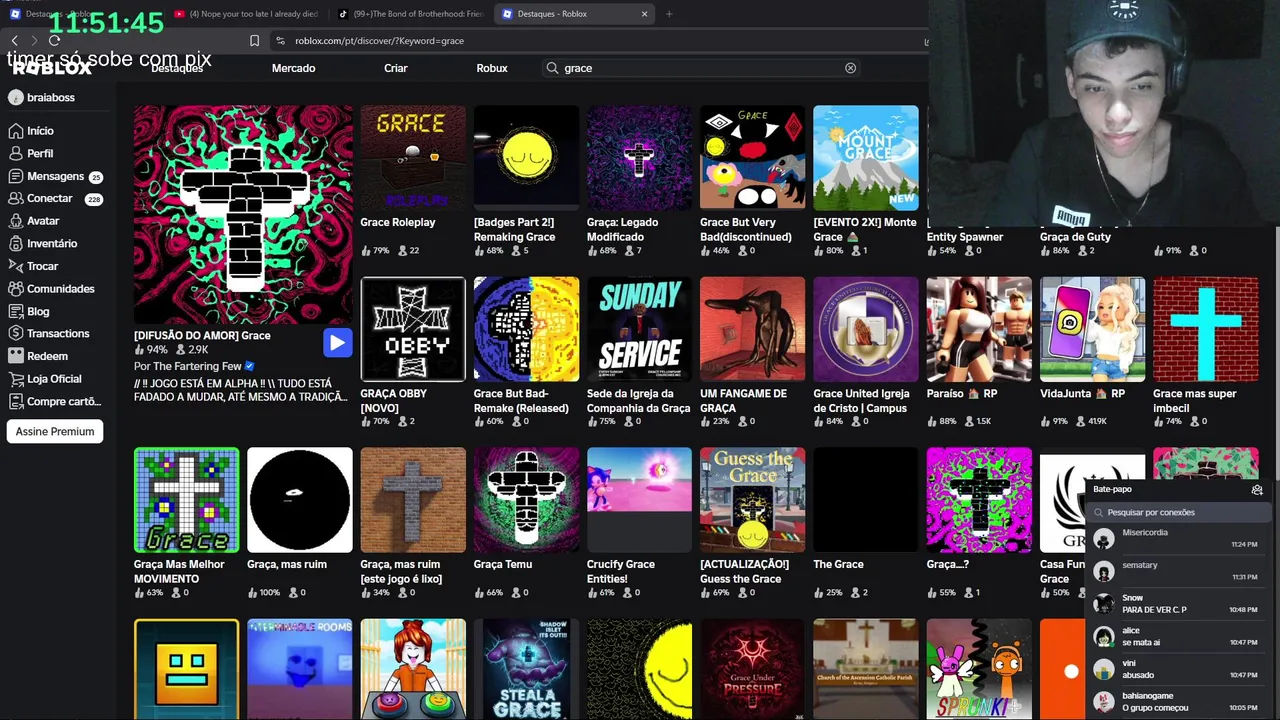
Task: Open the Graça Temu game
Action: [526, 500]
